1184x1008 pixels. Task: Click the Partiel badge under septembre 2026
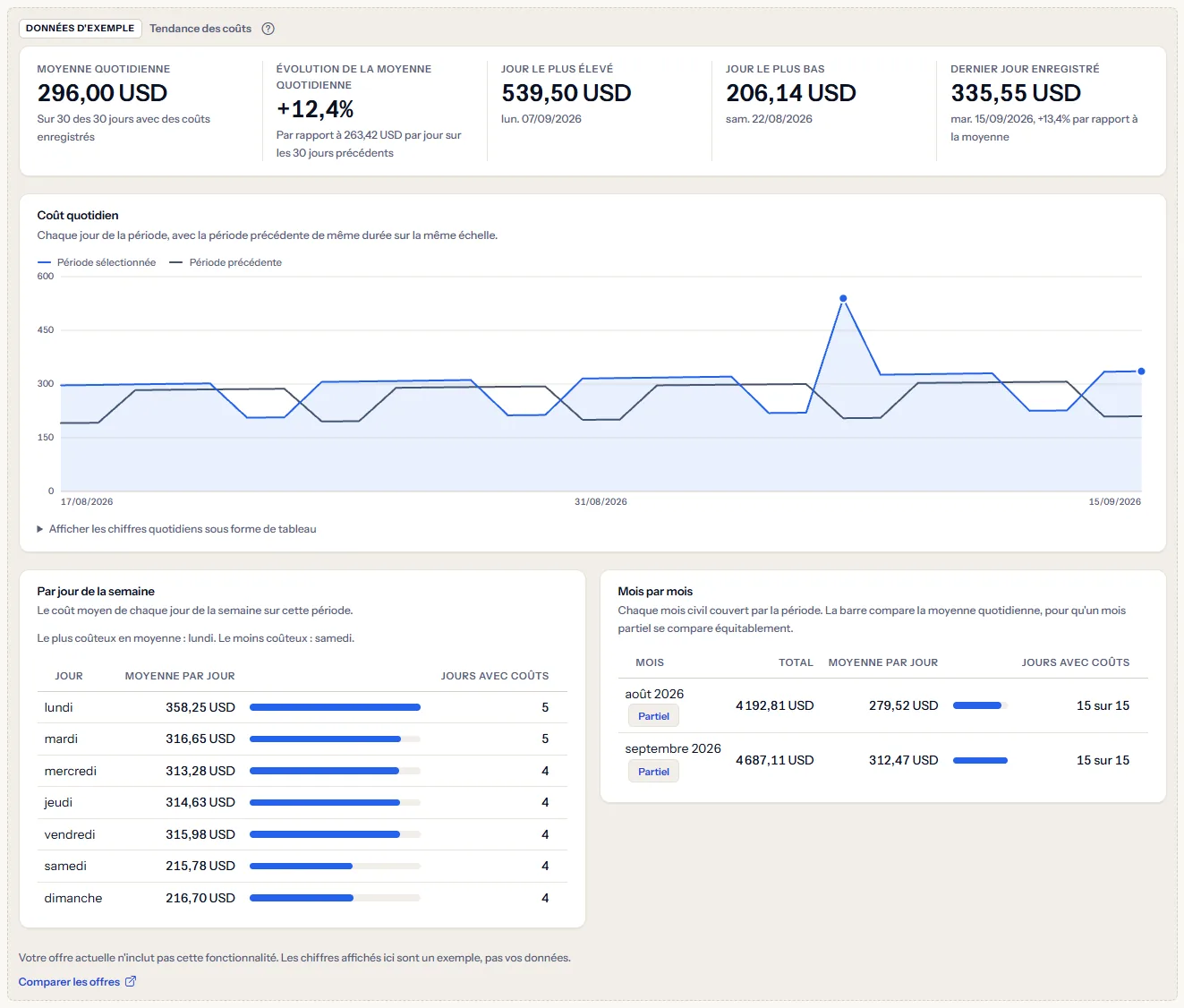click(x=653, y=772)
